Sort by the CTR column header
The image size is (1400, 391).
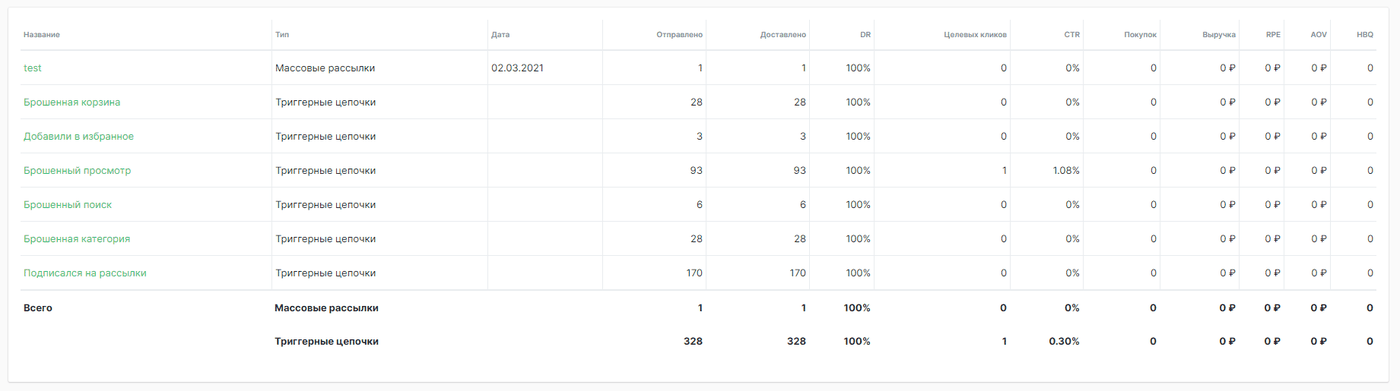pyautogui.click(x=1072, y=35)
